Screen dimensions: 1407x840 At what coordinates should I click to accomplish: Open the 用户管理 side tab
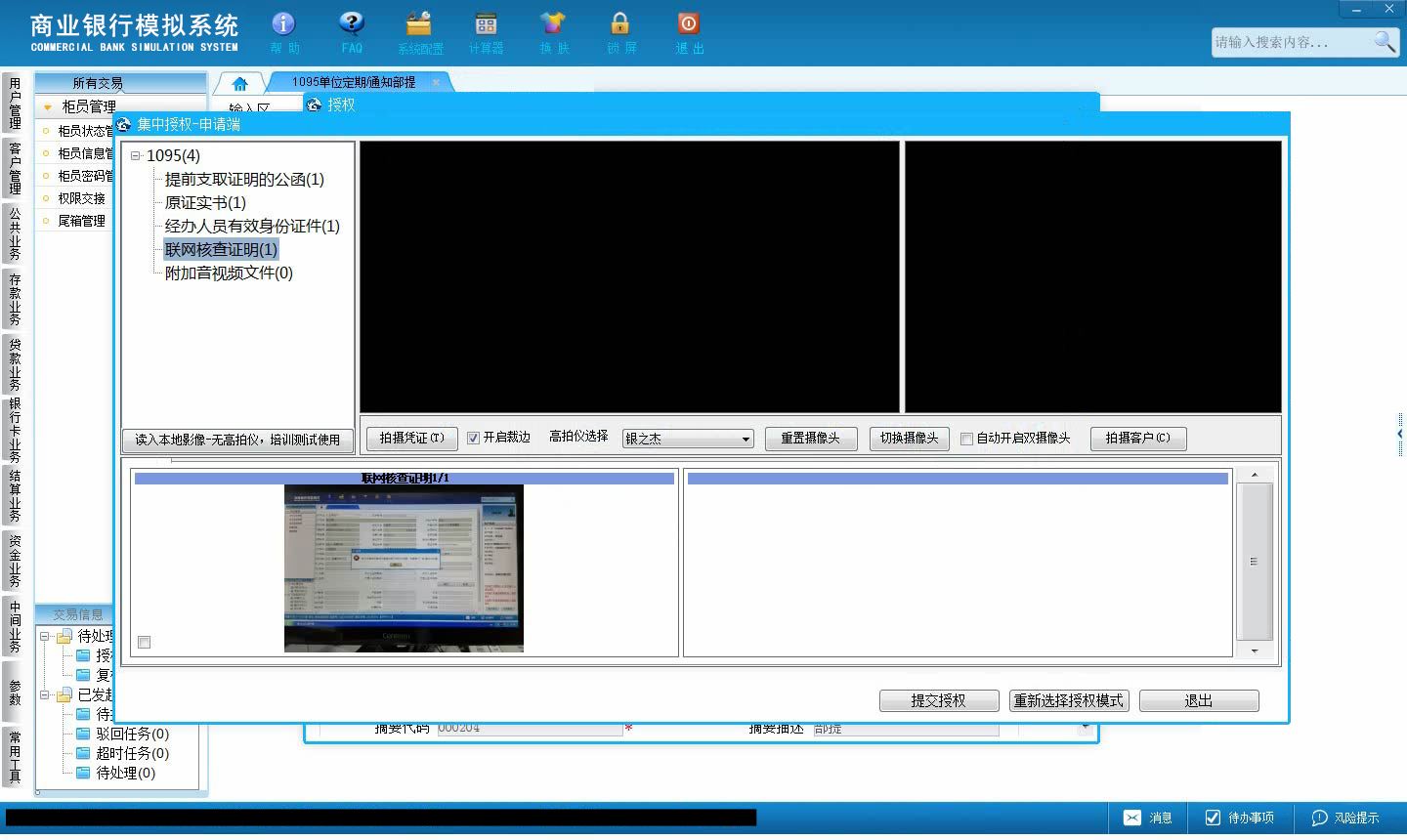(x=14, y=103)
